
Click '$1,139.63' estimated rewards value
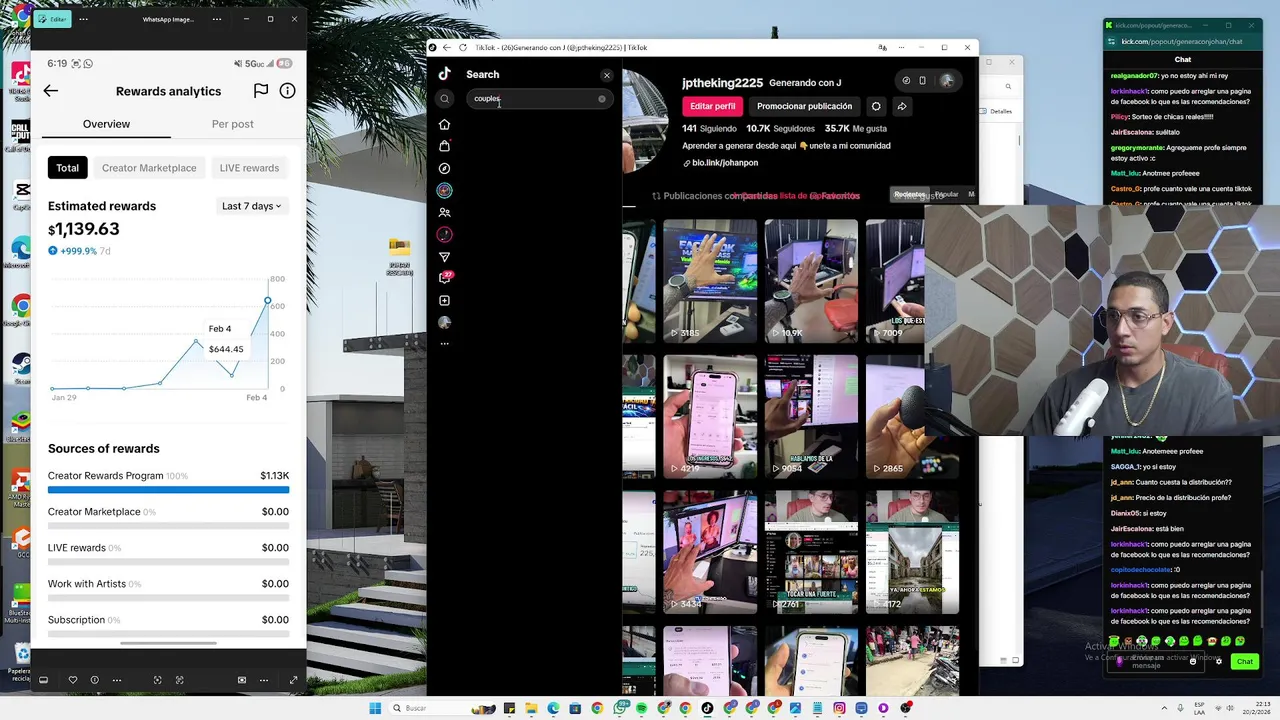(x=84, y=229)
